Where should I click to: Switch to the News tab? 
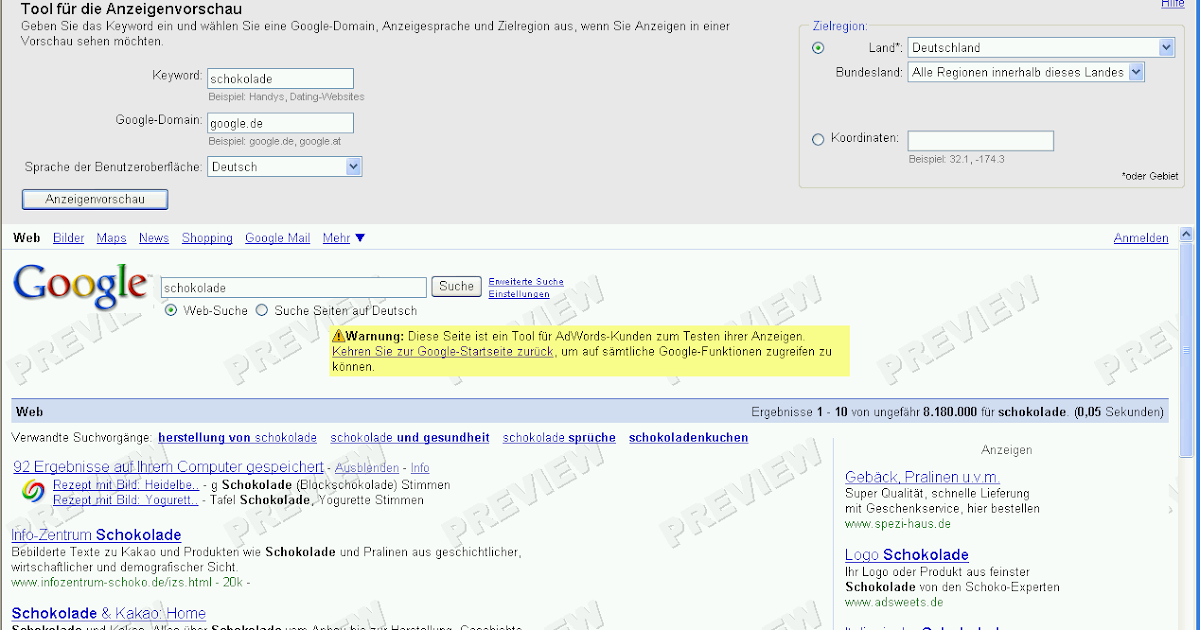pos(154,238)
